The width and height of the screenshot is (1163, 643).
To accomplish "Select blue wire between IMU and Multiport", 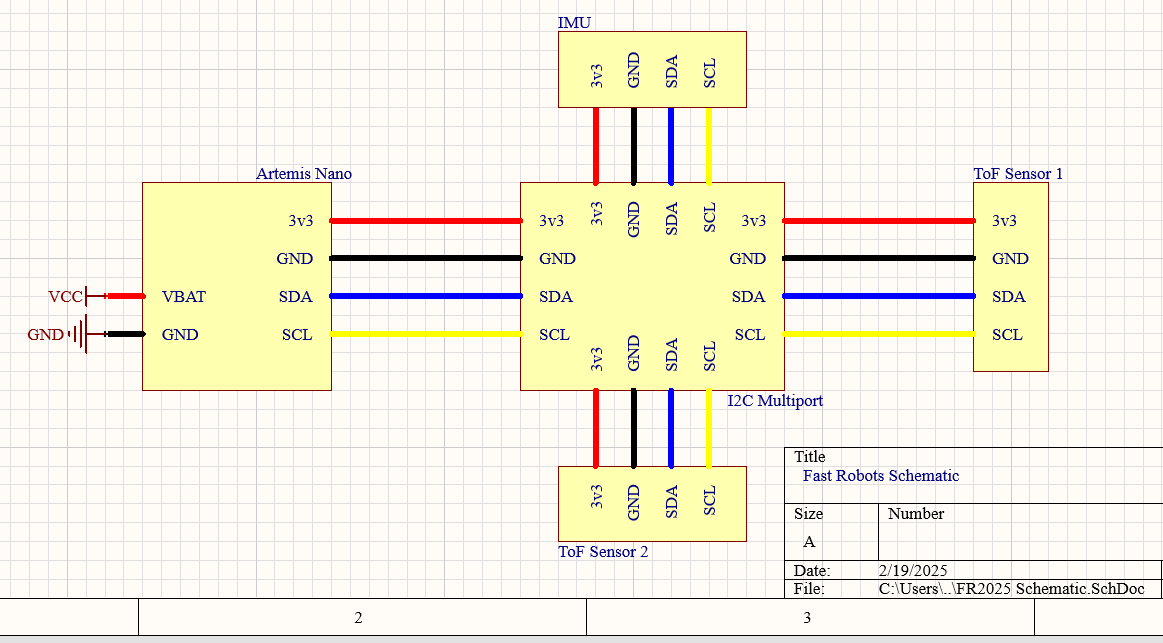I will (x=671, y=145).
